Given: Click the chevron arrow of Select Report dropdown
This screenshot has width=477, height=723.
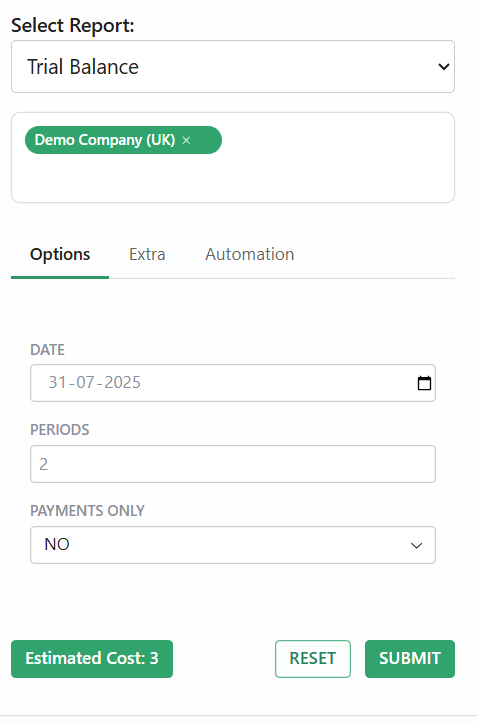Looking at the screenshot, I should (443, 67).
